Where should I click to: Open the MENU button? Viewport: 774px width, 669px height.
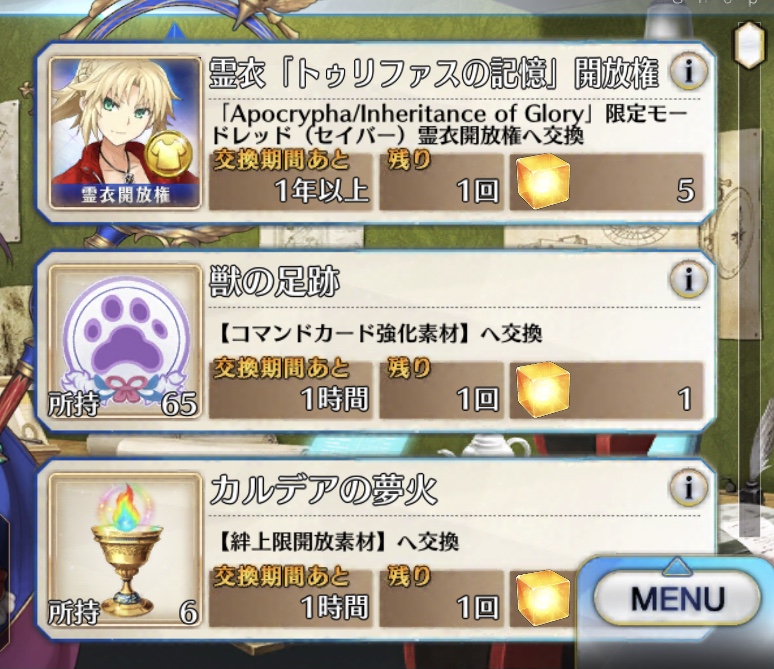click(x=677, y=598)
